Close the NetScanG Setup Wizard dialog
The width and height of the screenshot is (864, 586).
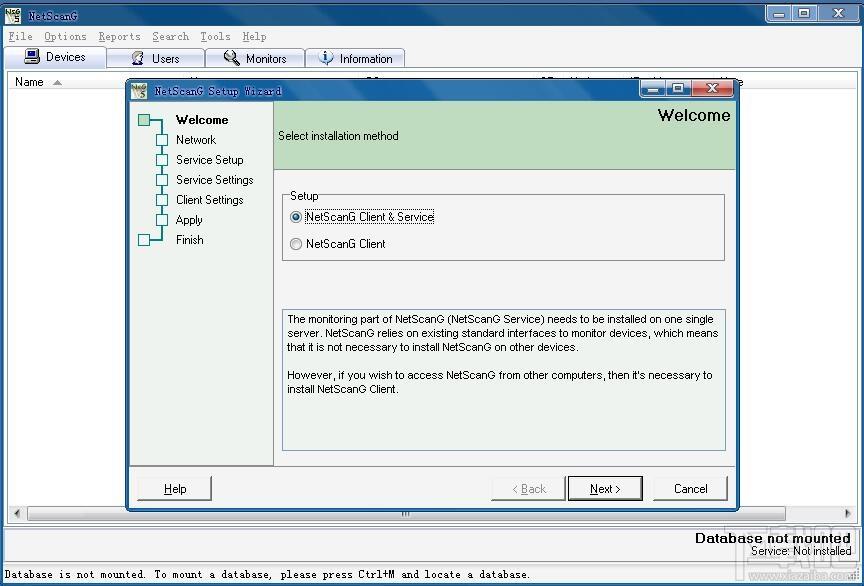712,88
